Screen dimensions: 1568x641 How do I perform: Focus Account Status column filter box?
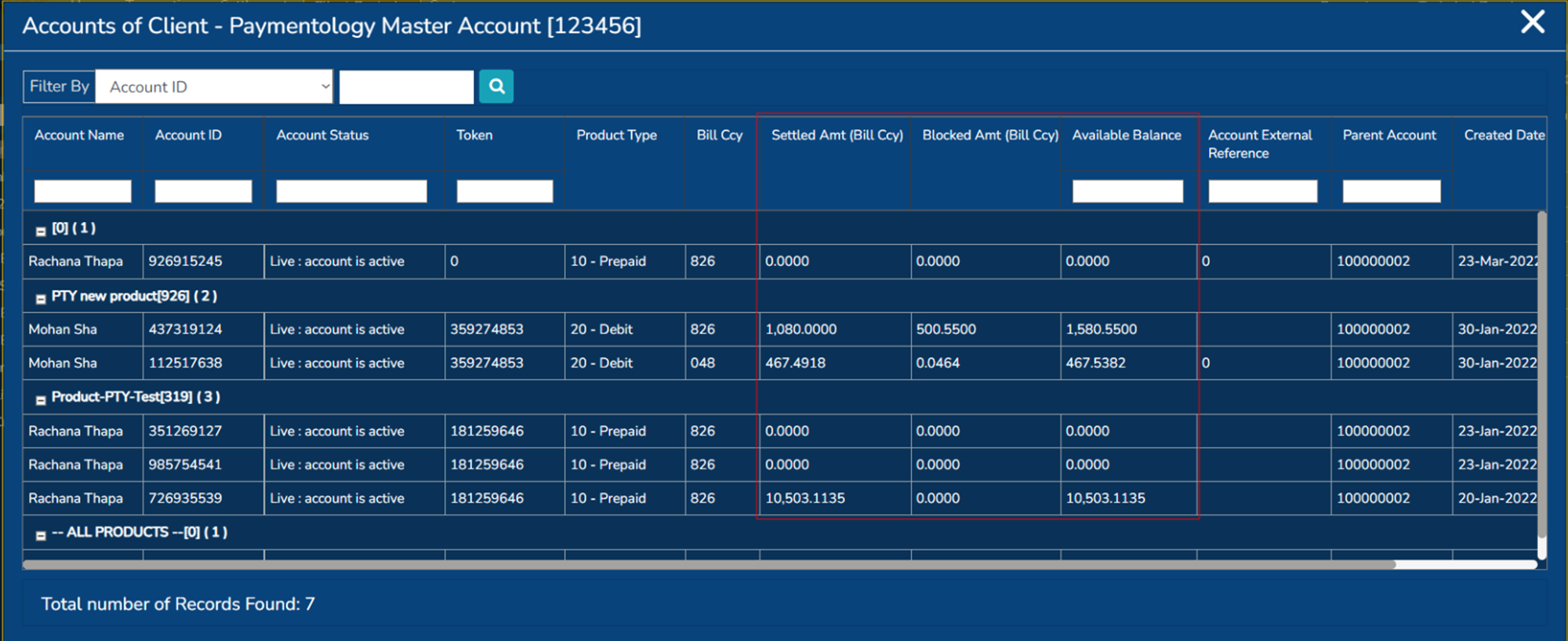point(351,191)
